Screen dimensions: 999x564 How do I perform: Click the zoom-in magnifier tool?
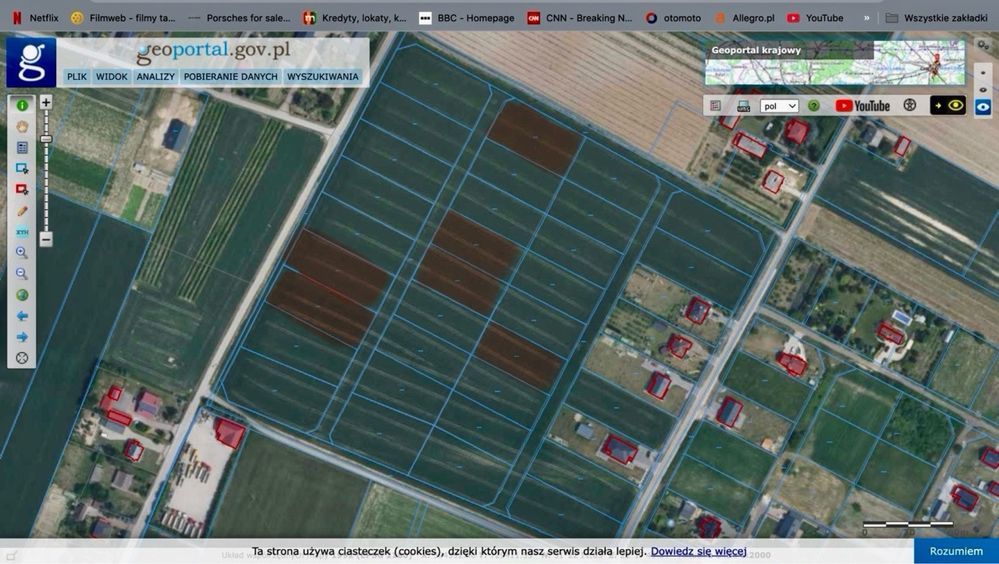click(x=22, y=252)
